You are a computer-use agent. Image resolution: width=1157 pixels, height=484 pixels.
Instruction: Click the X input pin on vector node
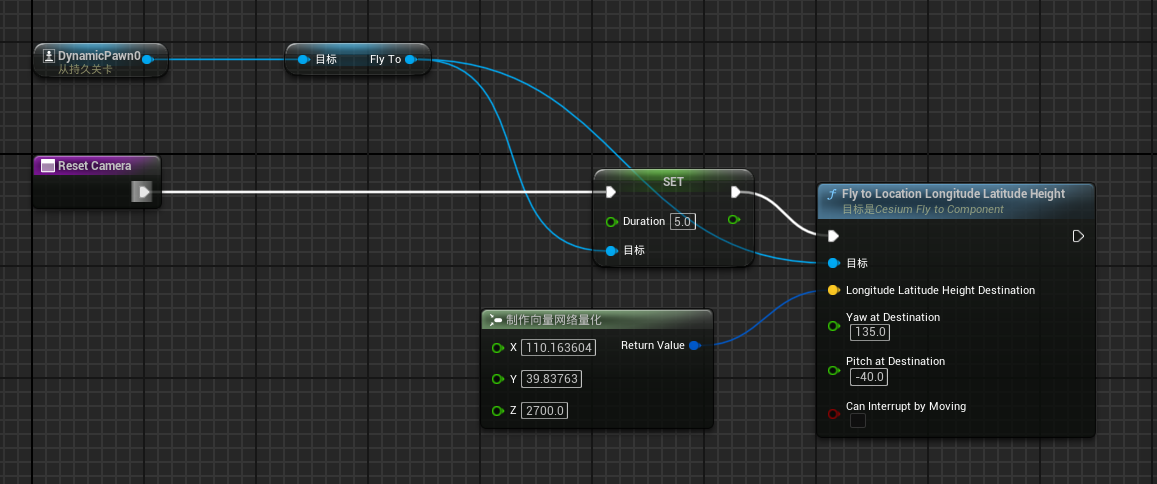497,348
